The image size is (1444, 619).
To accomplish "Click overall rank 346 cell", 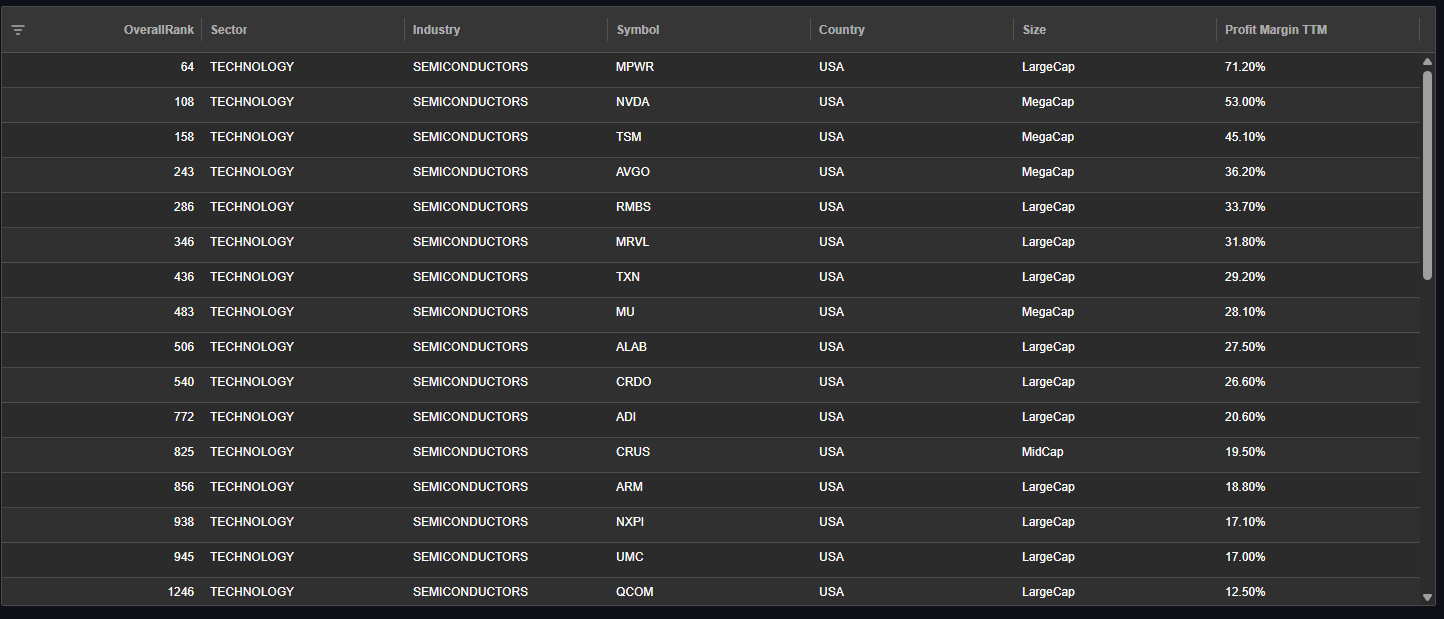I will click(184, 242).
